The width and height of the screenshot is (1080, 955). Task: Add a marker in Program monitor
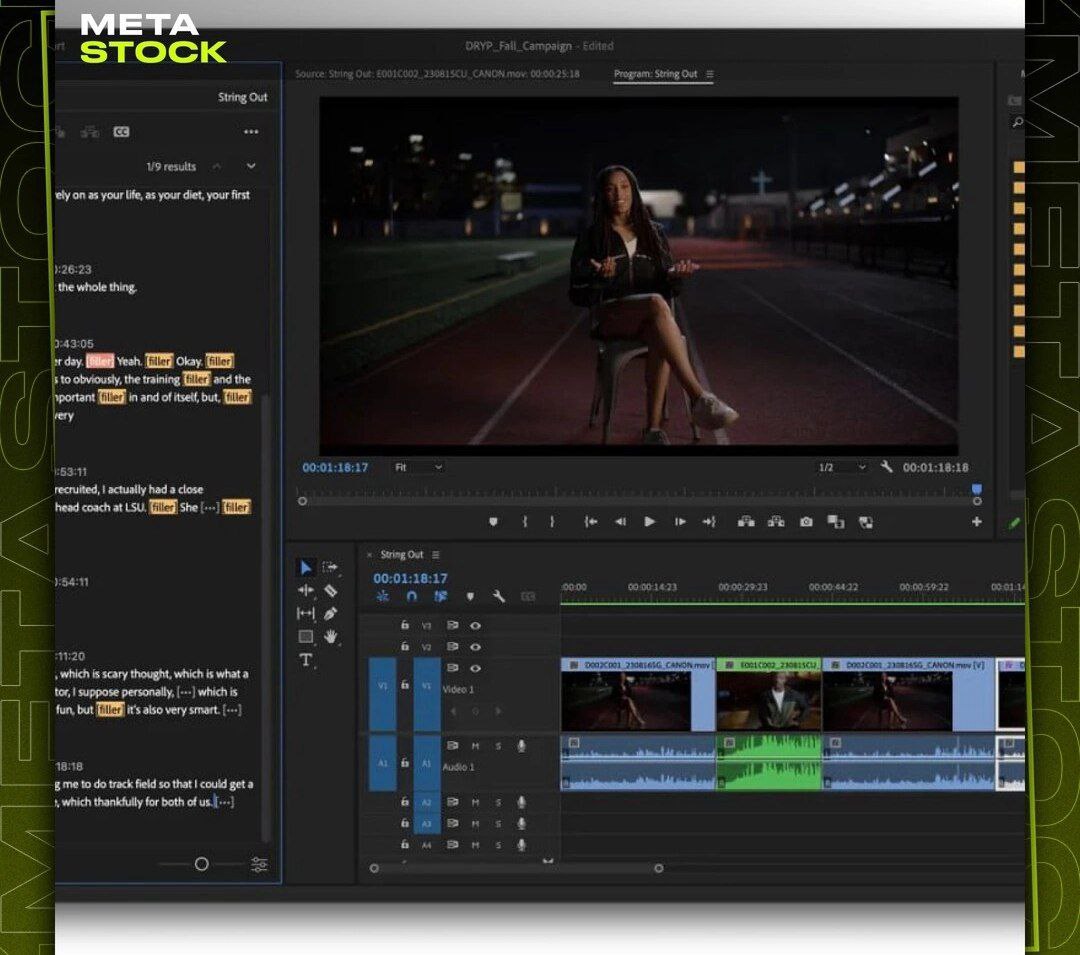493,522
